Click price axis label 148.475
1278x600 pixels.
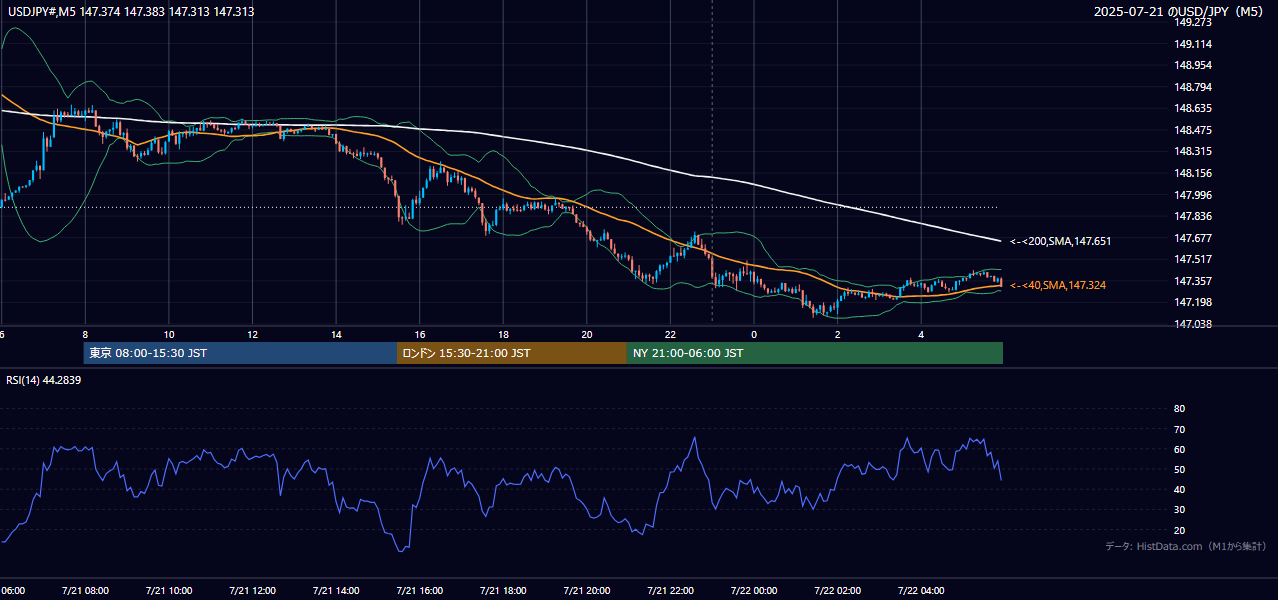[x=1193, y=130]
